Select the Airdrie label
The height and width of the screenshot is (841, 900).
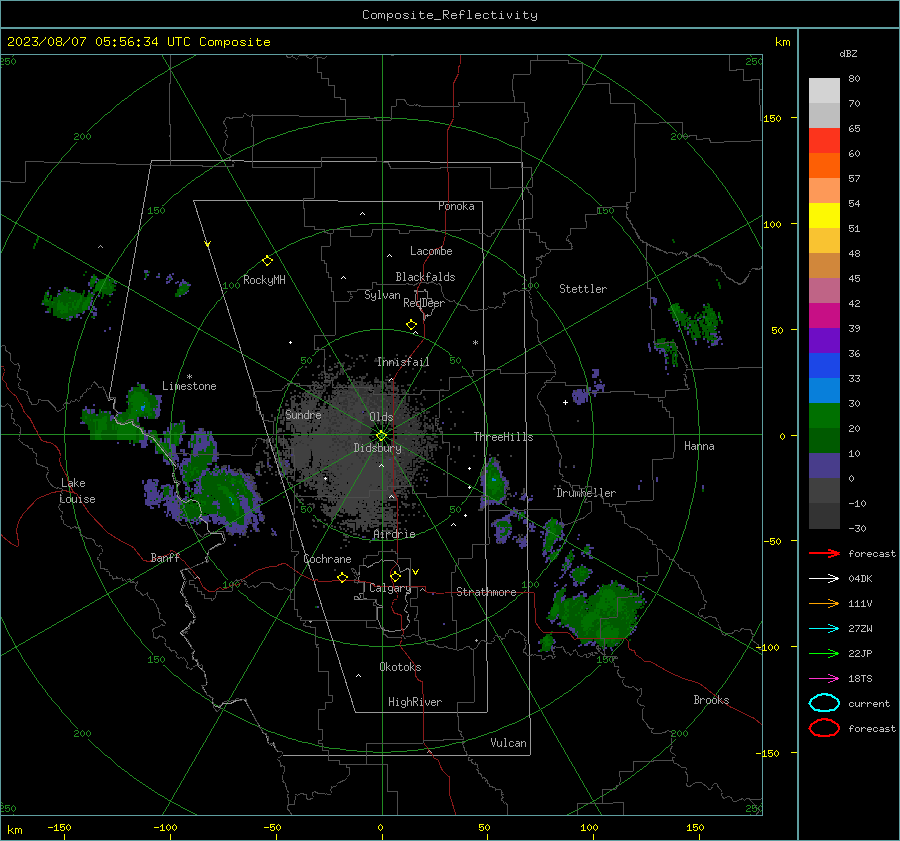click(394, 534)
